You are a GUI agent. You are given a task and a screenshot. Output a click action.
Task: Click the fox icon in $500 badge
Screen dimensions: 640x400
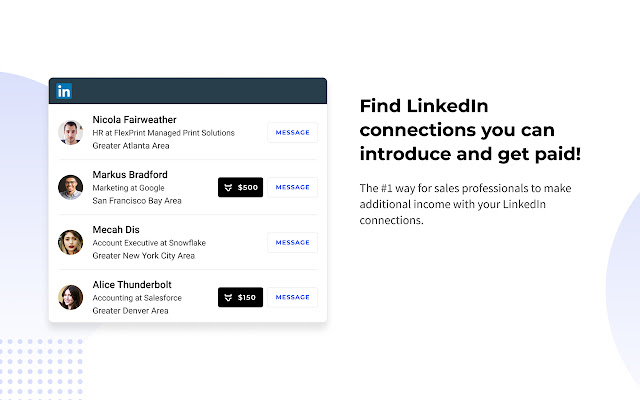click(228, 187)
